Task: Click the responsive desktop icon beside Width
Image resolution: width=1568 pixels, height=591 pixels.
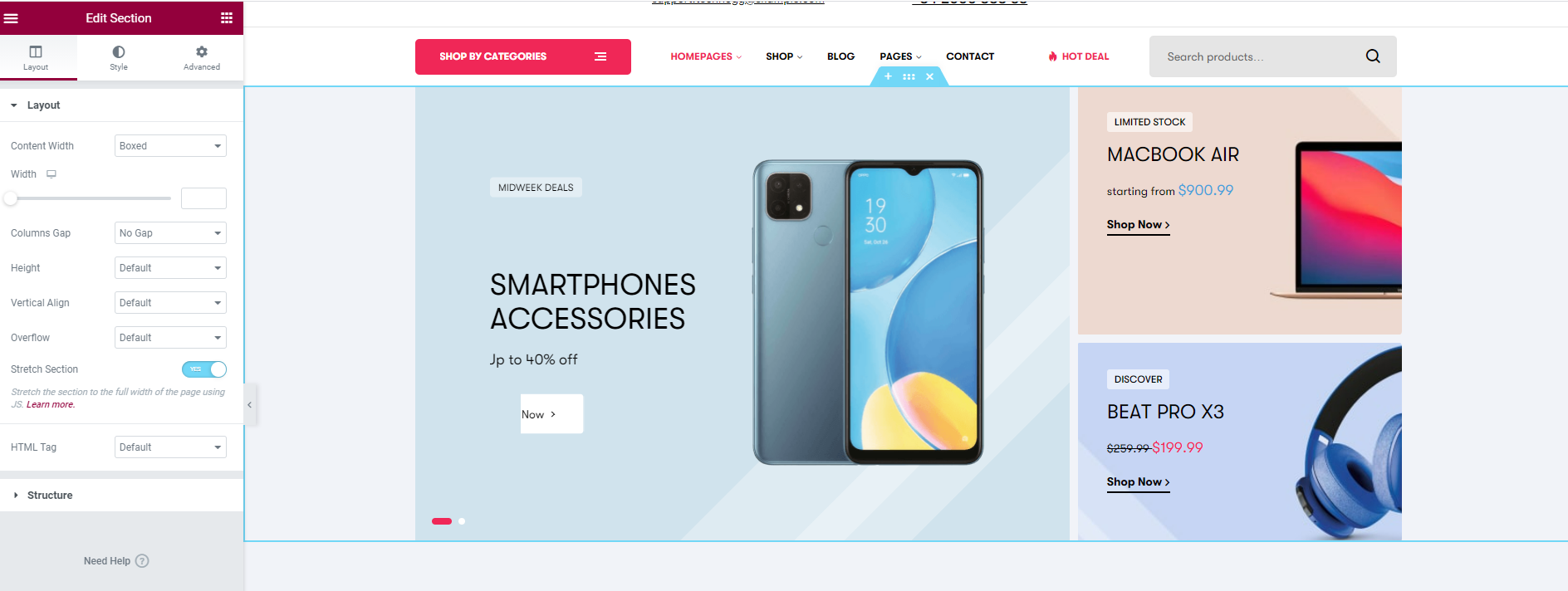Action: (51, 174)
